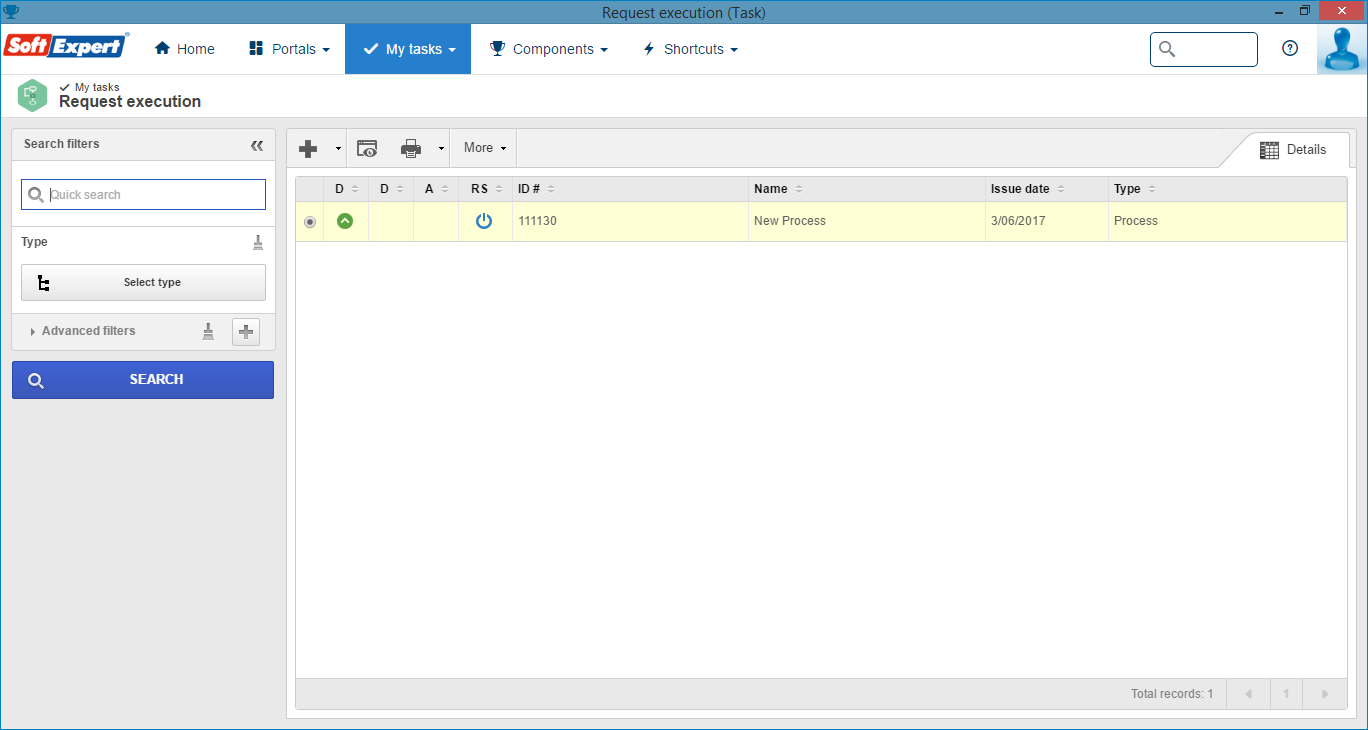Open the Components menu
The image size is (1368, 730).
pyautogui.click(x=548, y=49)
